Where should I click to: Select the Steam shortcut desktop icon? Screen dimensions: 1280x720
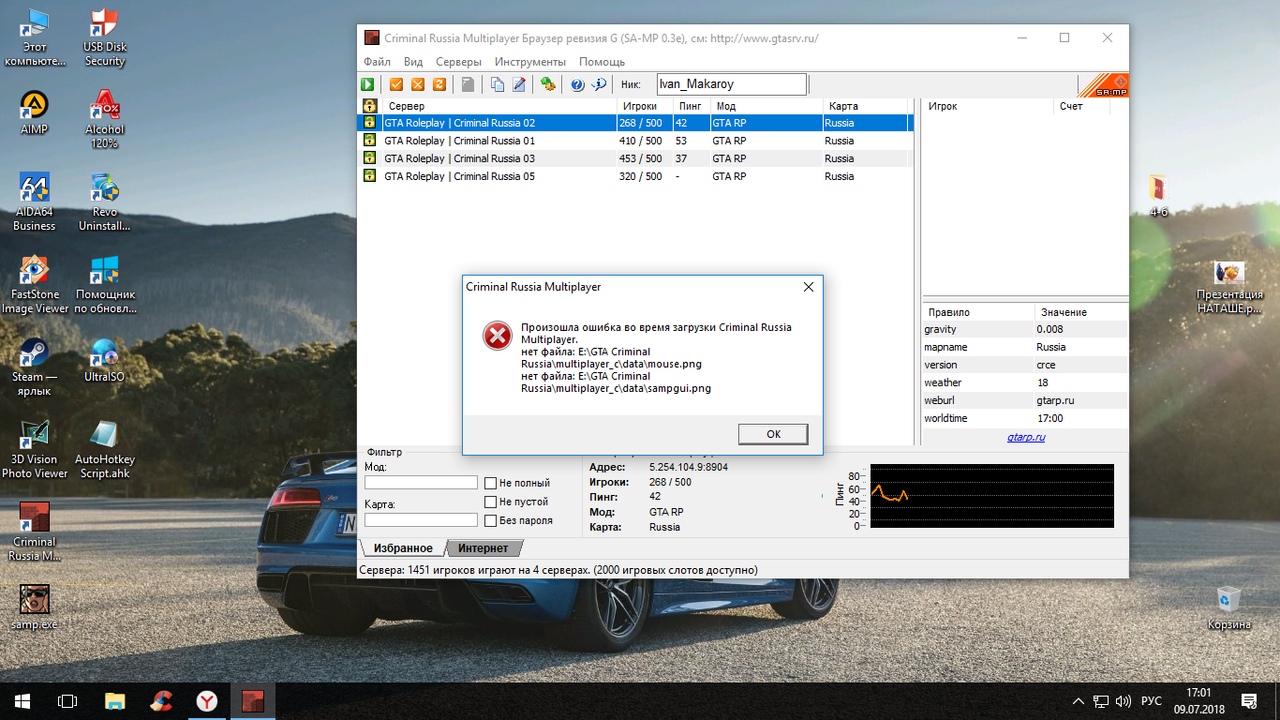point(35,367)
